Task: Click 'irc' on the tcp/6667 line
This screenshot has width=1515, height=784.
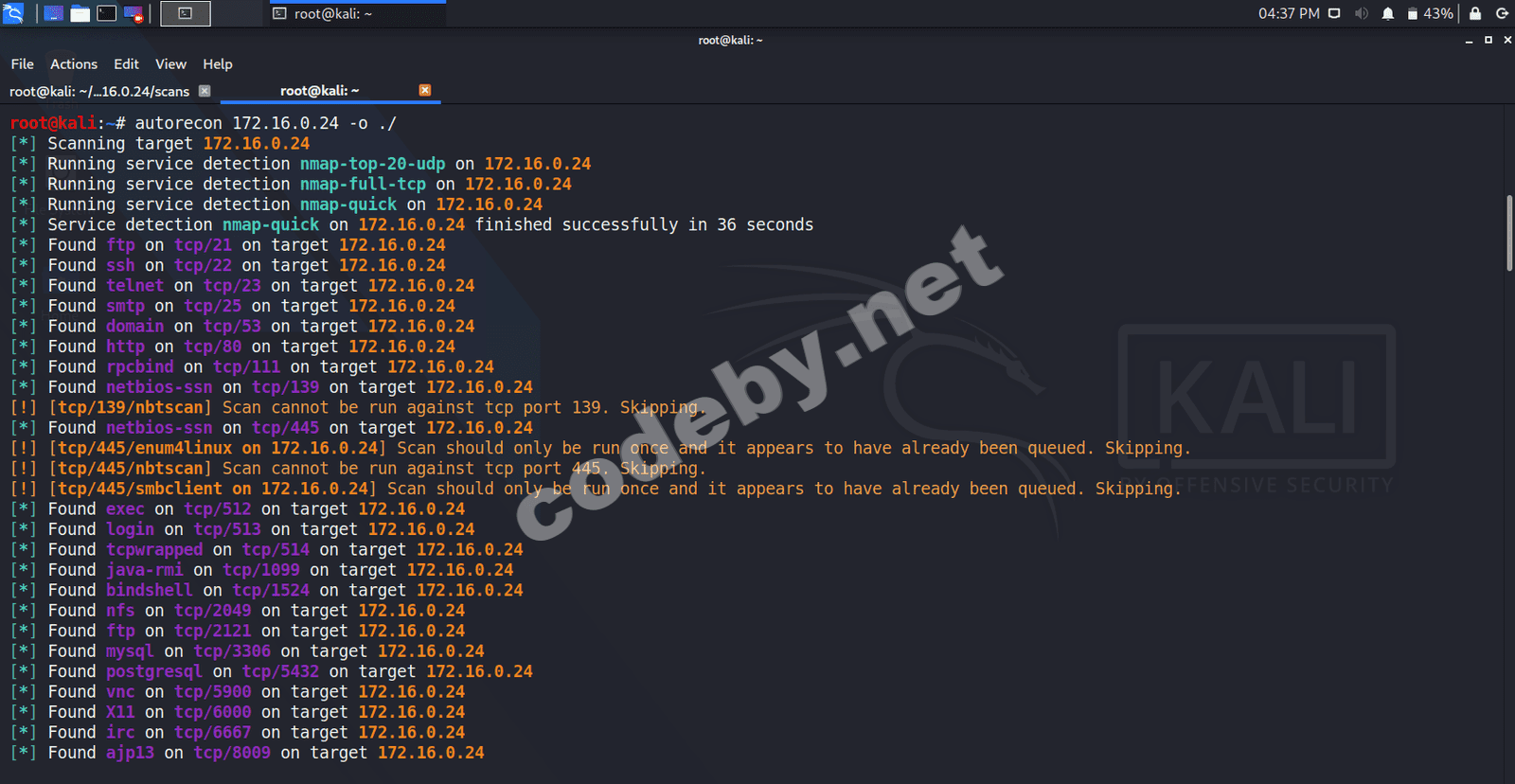Action: (120, 732)
